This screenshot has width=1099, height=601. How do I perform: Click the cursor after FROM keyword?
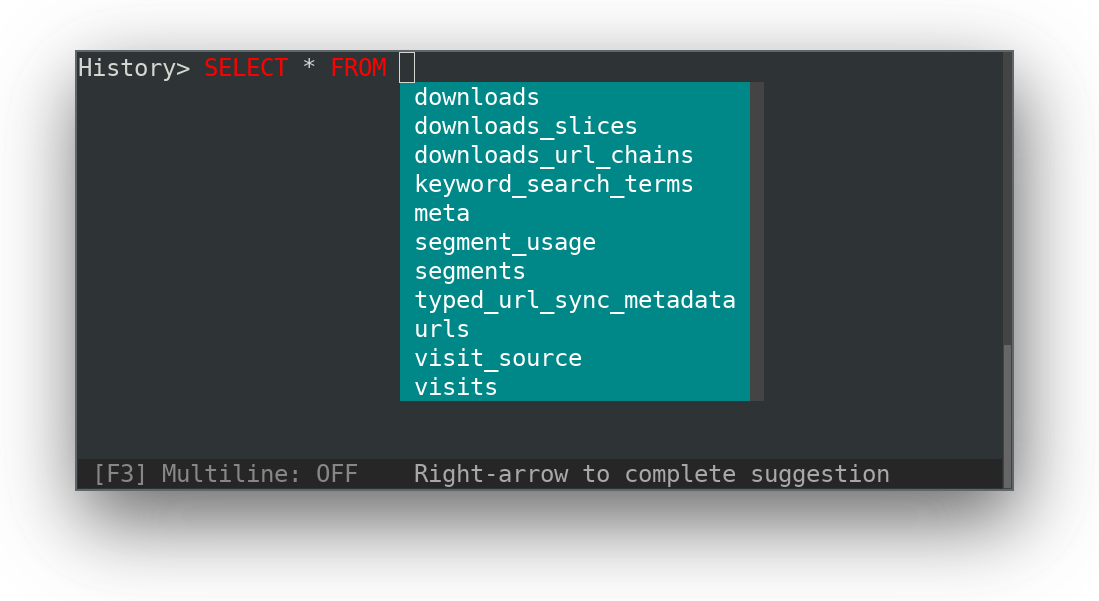pos(407,67)
